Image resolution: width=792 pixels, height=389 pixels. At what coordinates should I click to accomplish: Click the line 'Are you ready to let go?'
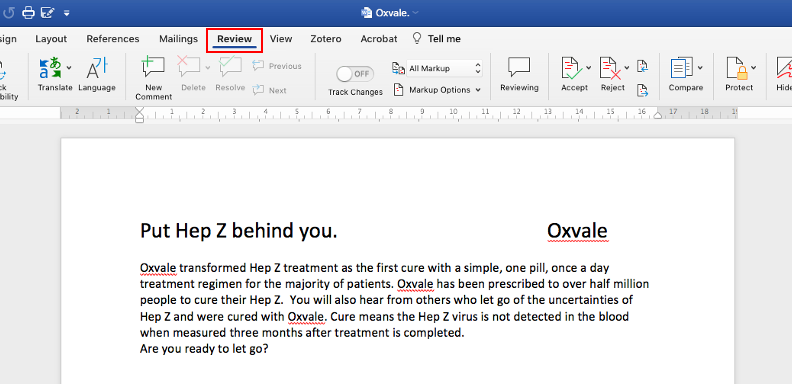pos(204,349)
